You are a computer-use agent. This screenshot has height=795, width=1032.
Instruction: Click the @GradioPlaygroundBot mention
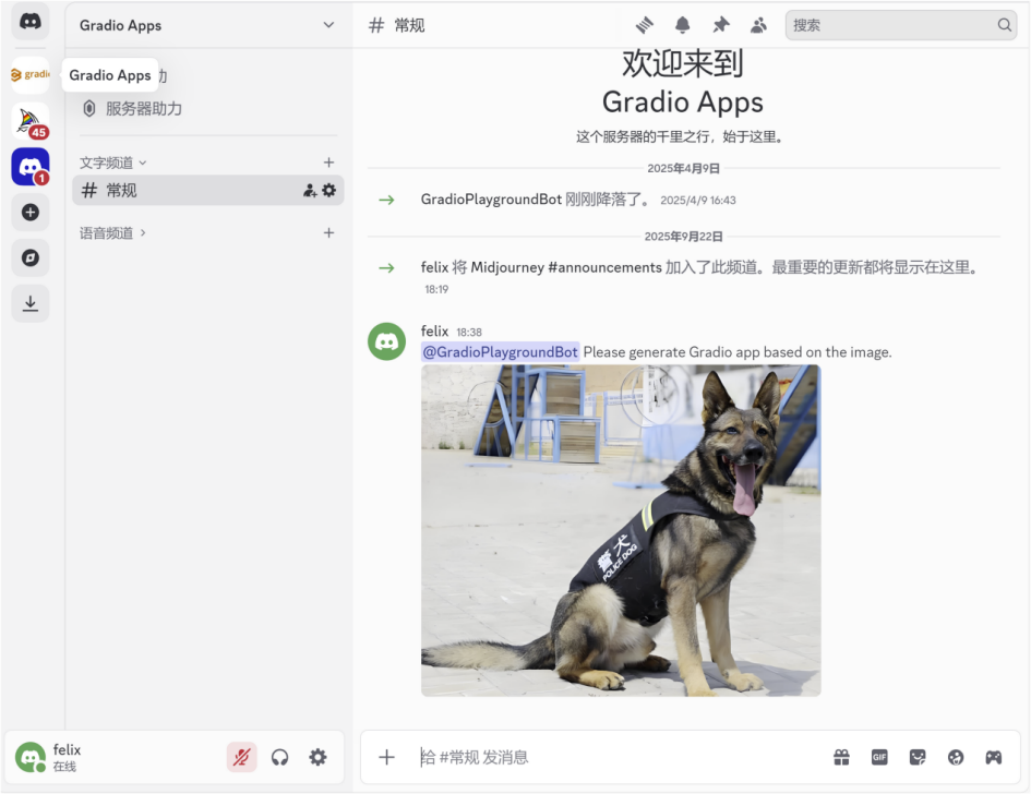500,352
